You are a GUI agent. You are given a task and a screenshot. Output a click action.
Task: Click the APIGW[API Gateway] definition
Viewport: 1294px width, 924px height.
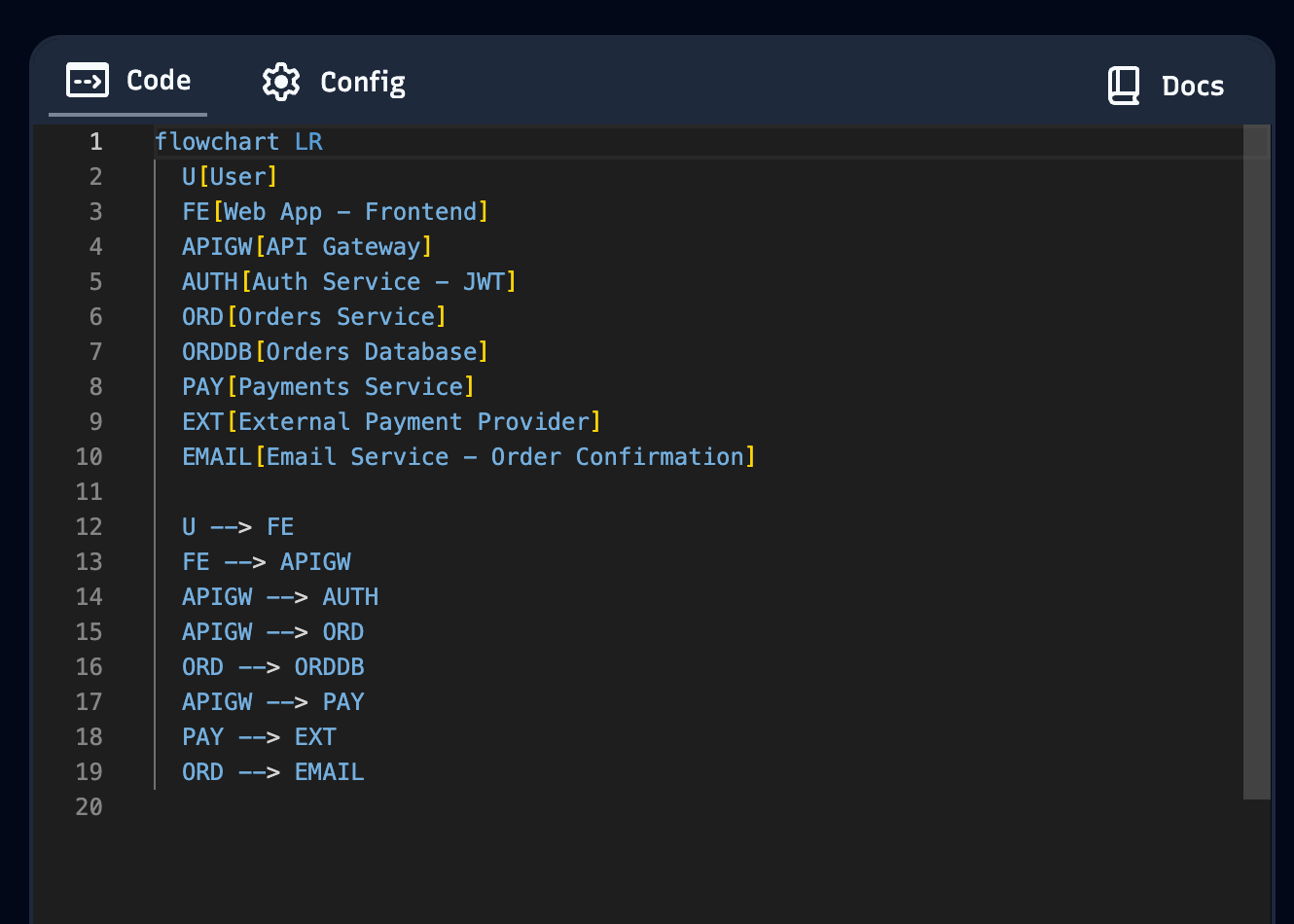click(306, 246)
